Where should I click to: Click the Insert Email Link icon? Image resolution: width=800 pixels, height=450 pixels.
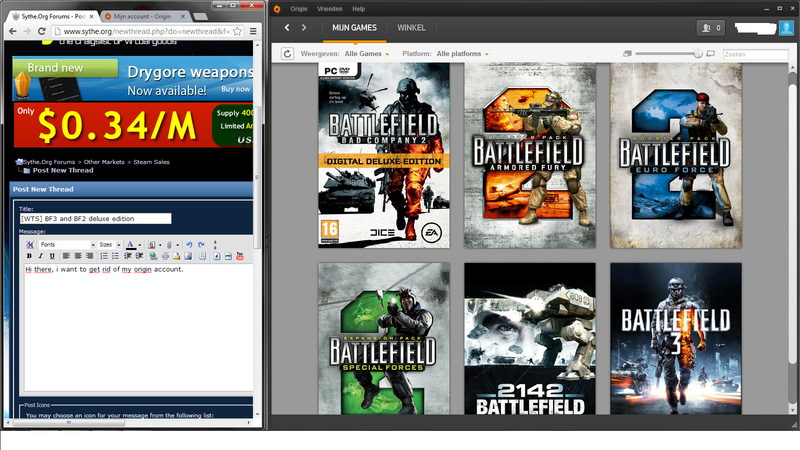[177, 256]
